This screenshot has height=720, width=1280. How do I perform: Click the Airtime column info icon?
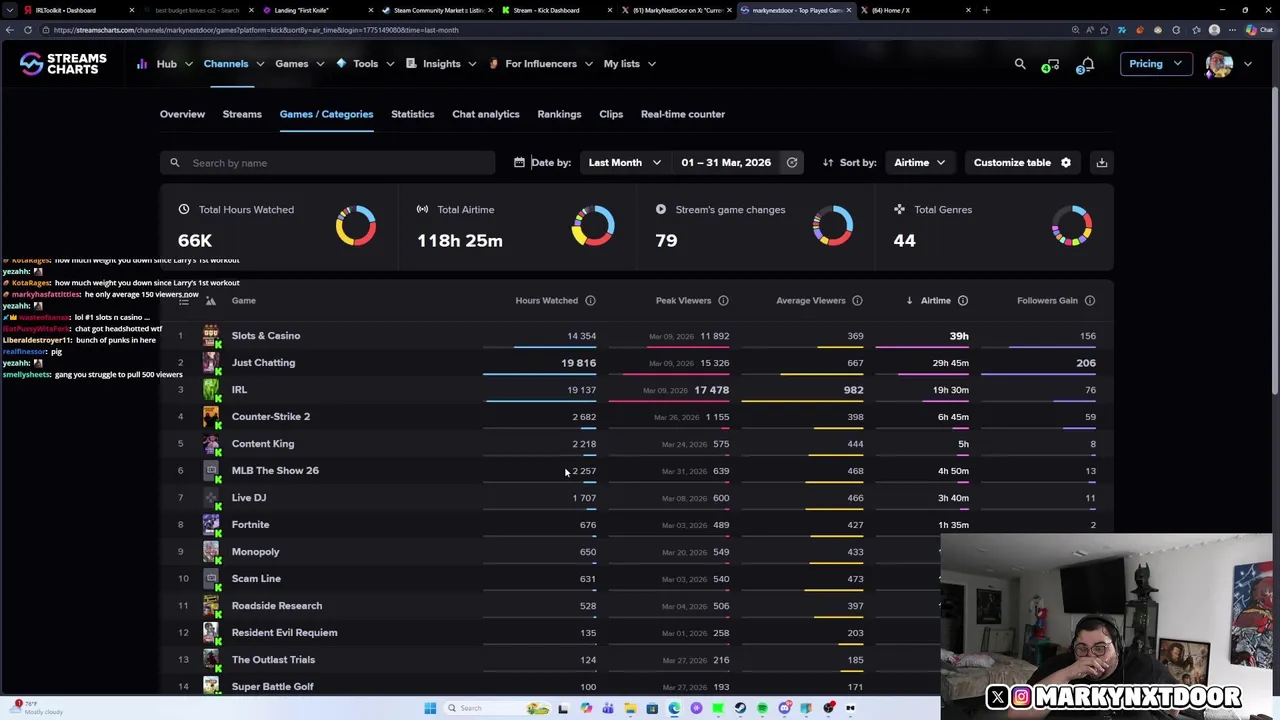[x=963, y=300]
